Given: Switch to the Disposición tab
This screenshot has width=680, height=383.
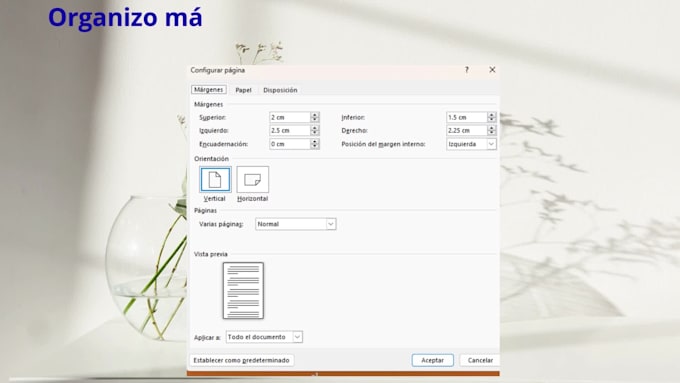Looking at the screenshot, I should pos(280,90).
